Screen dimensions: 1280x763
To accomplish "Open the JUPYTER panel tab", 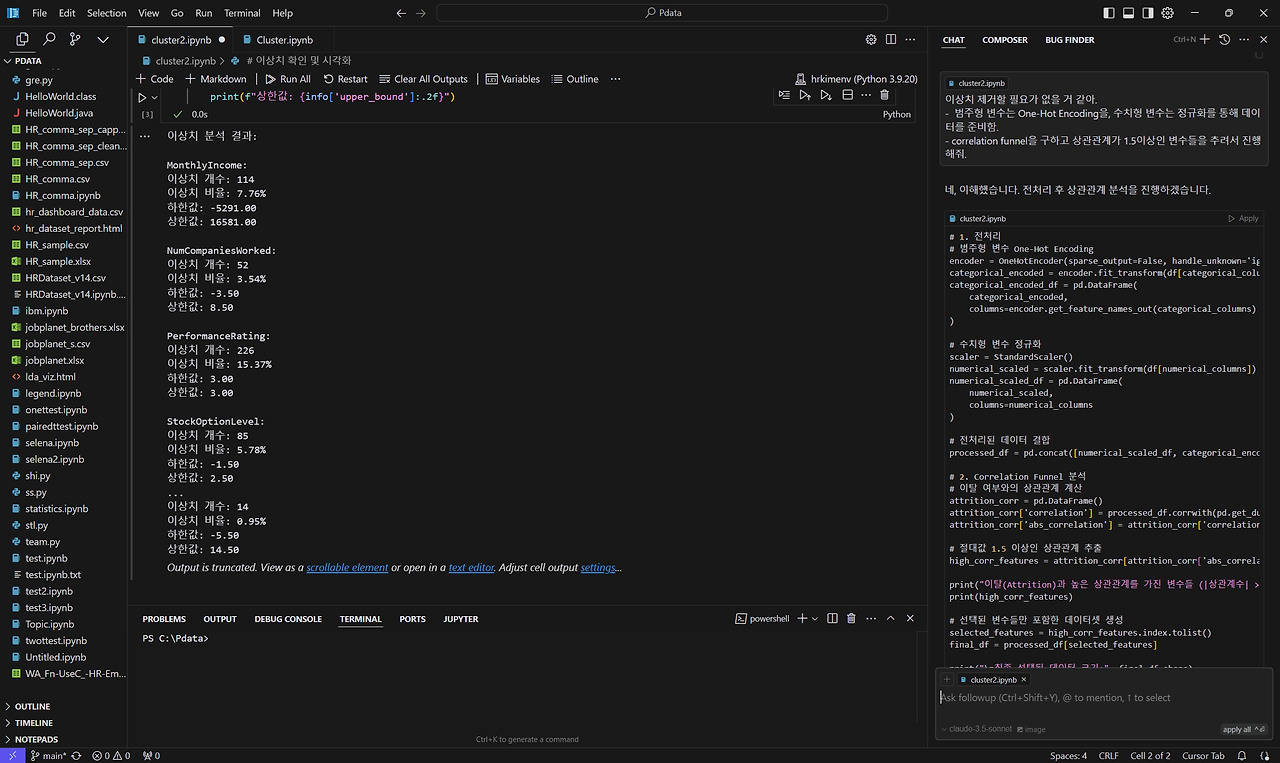I will [460, 619].
